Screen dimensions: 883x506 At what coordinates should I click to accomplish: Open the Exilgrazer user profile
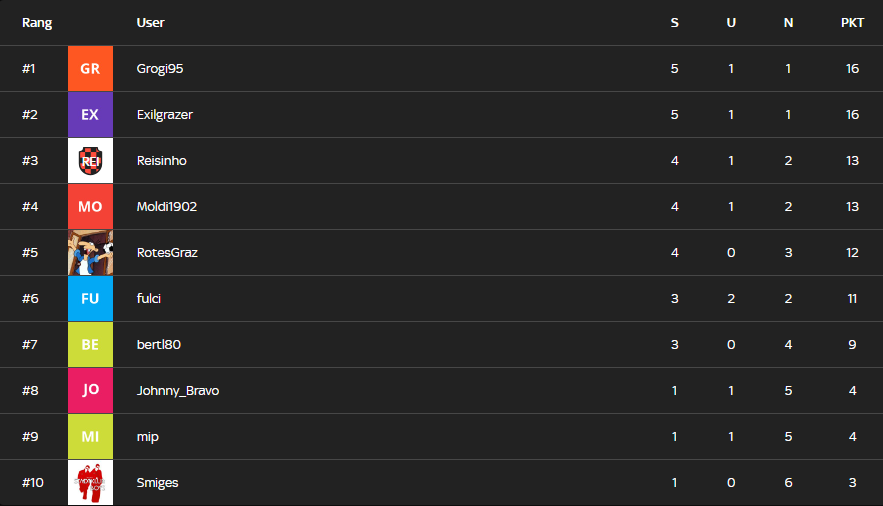coord(164,115)
